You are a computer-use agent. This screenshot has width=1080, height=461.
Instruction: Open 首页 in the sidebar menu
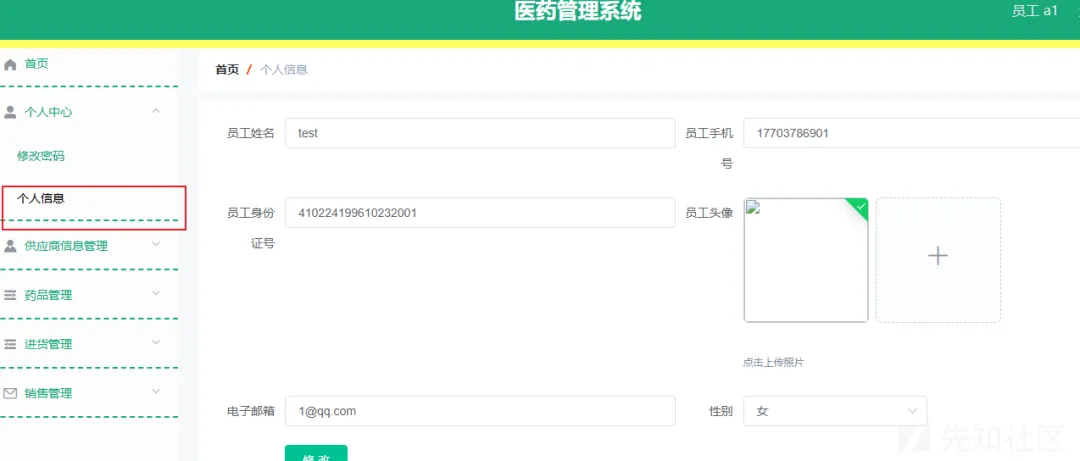[x=37, y=64]
